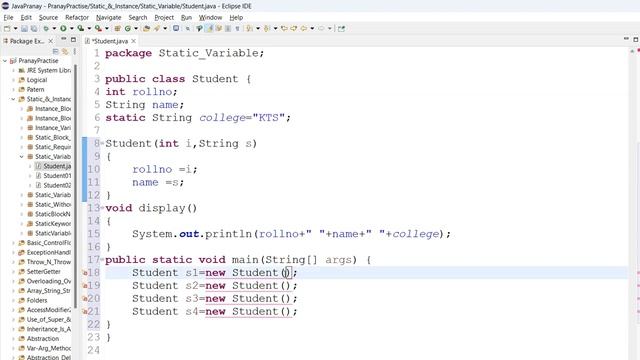Screen dimensions: 640x360
Task: Open the New file dropdown arrow
Action: click(16, 29)
